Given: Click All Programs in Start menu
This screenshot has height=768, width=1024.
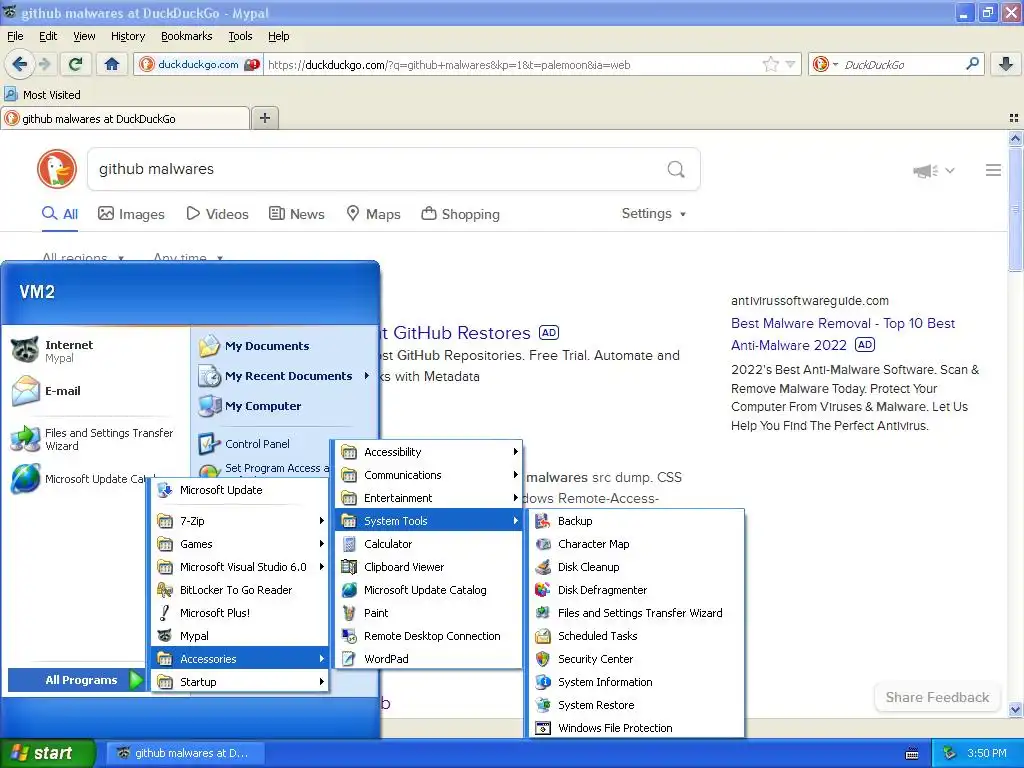Looking at the screenshot, I should tap(76, 680).
